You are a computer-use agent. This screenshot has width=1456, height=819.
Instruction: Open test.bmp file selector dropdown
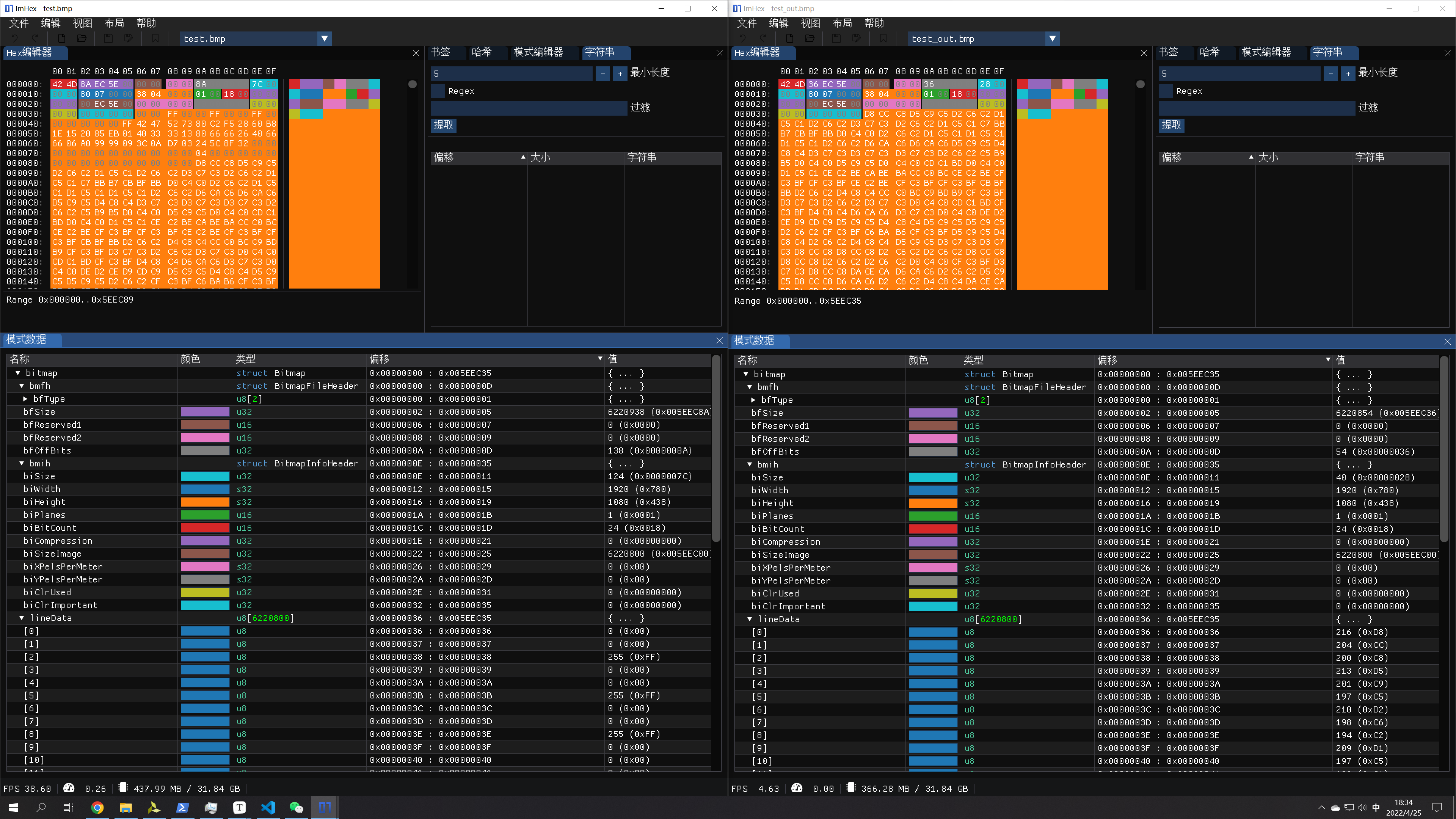[325, 38]
